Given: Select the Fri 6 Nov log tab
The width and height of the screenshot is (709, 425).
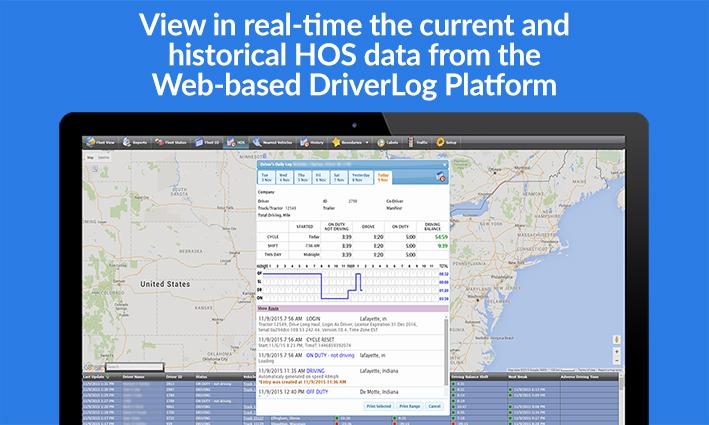Looking at the screenshot, I should tap(320, 177).
